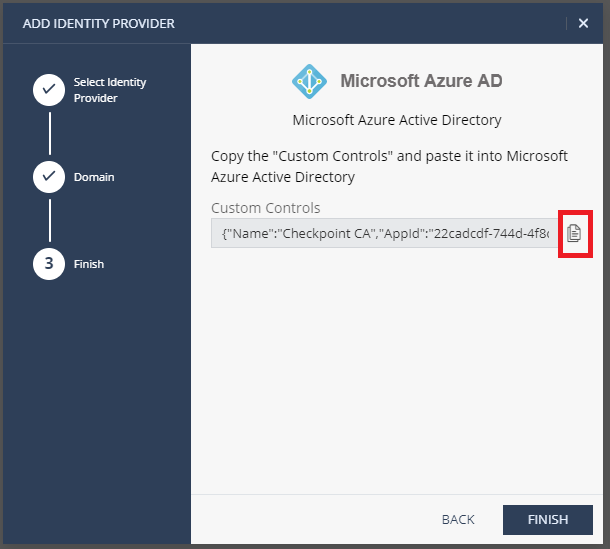The width and height of the screenshot is (610, 549).
Task: Focus the Custom Controls text field
Action: [385, 233]
